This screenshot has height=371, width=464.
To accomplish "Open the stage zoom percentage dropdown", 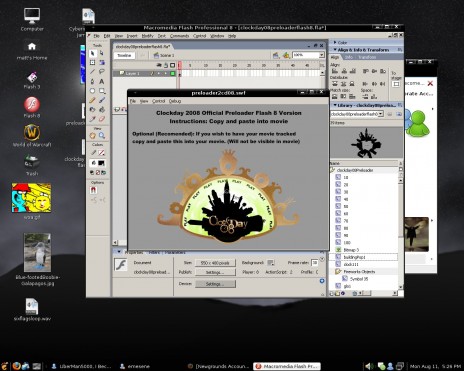I will (x=322, y=55).
